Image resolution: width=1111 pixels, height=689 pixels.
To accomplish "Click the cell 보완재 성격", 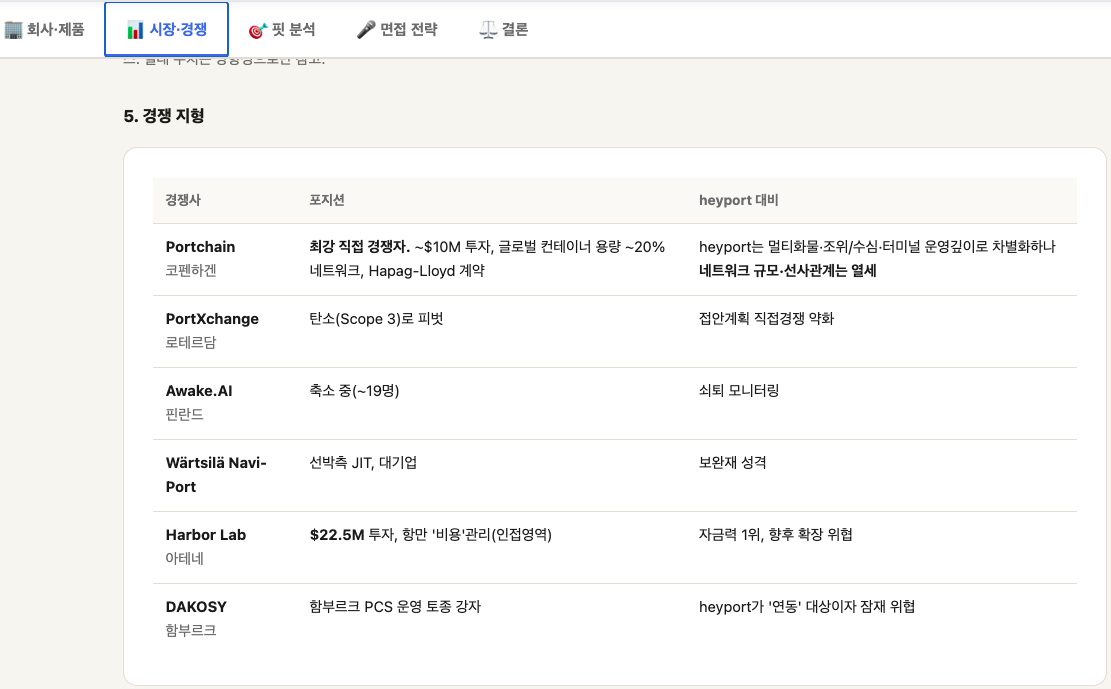I will pos(733,463).
